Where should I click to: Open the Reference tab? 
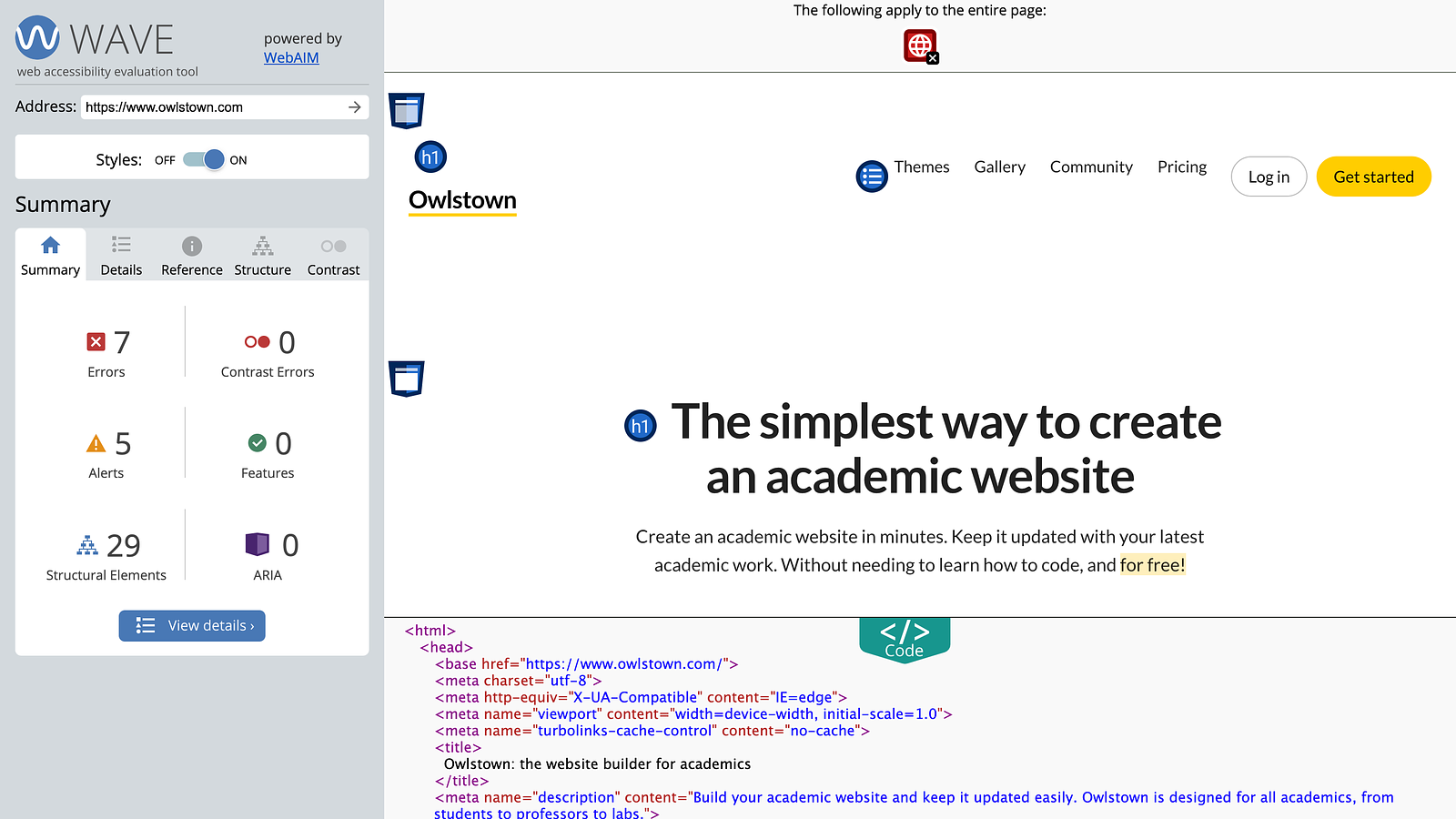tap(192, 255)
